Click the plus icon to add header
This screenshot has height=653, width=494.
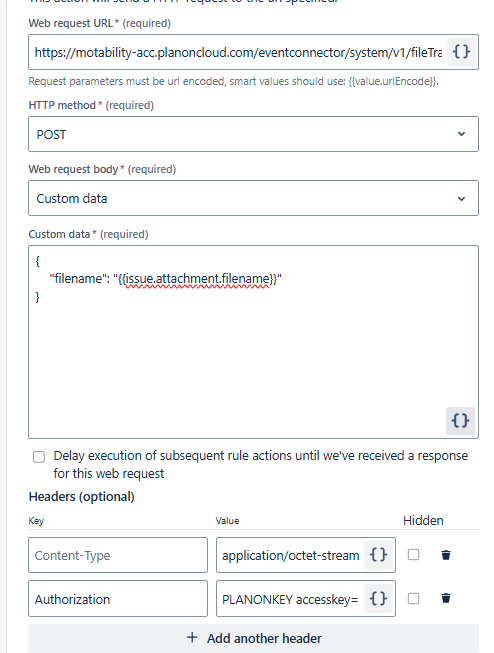click(x=192, y=637)
